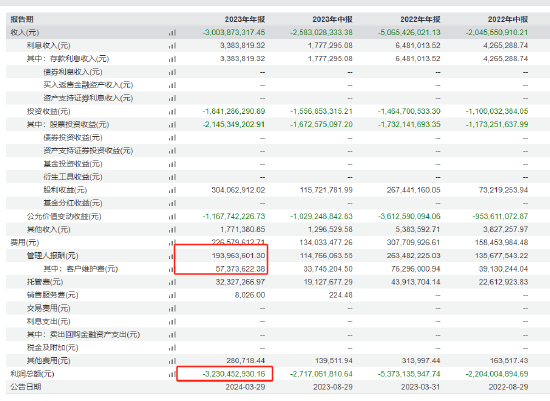550x401 pixels.
Task: Click chart icon for 交易费用(元)
Action: pos(172,308)
